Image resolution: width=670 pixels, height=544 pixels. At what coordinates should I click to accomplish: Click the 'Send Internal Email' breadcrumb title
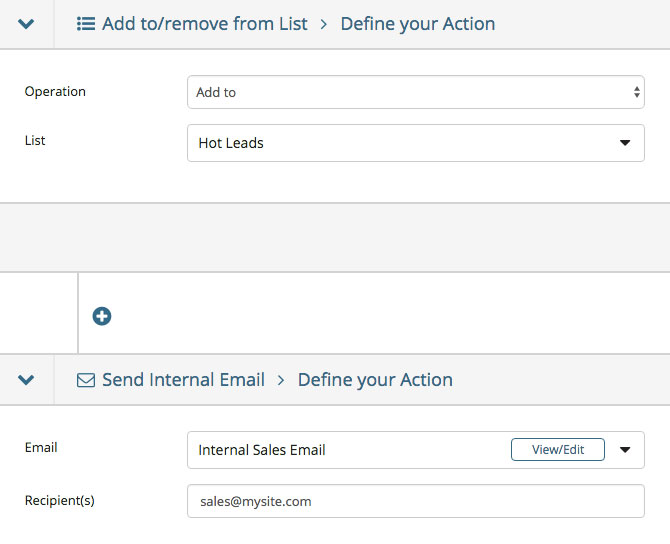183,380
